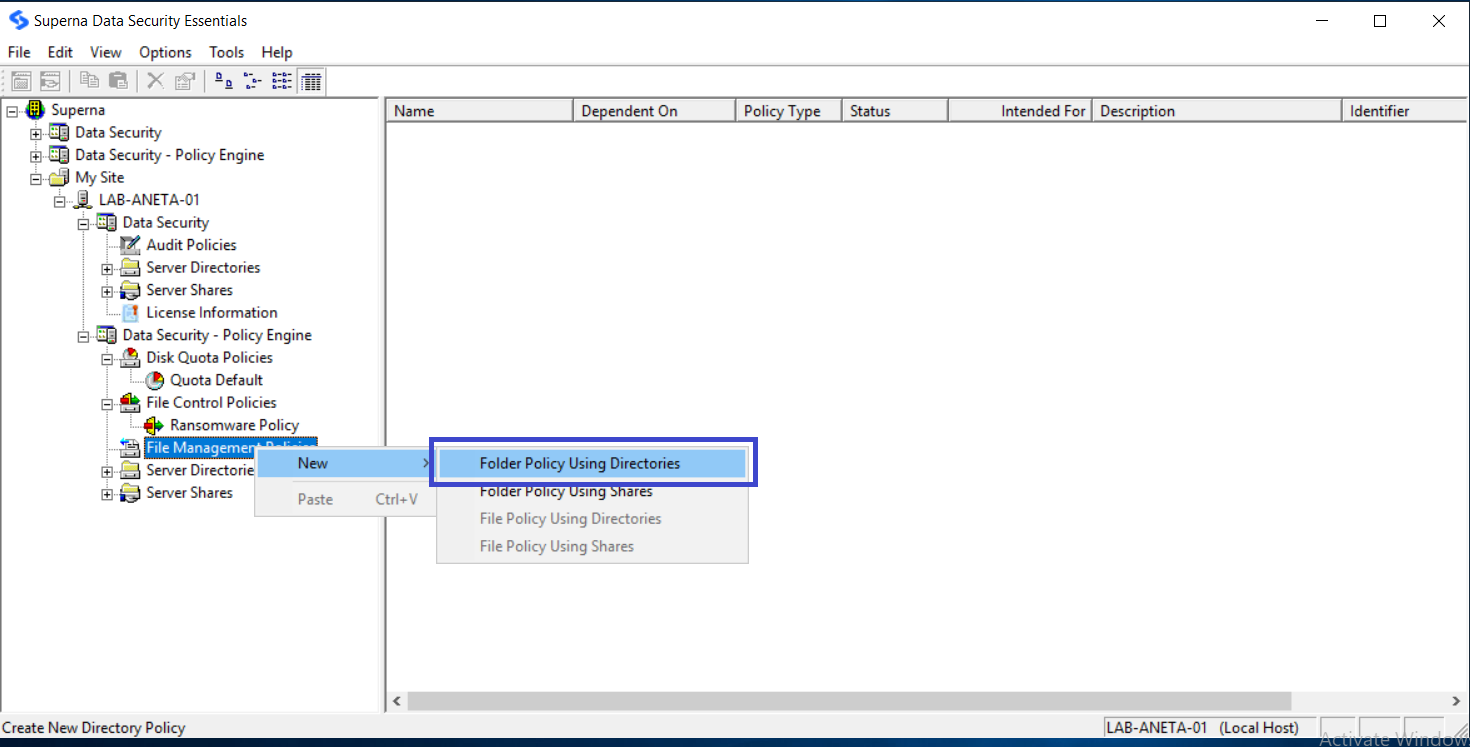Screen dimensions: 1470x747
Task: Click the Delete X toolbar icon
Action: 155,82
